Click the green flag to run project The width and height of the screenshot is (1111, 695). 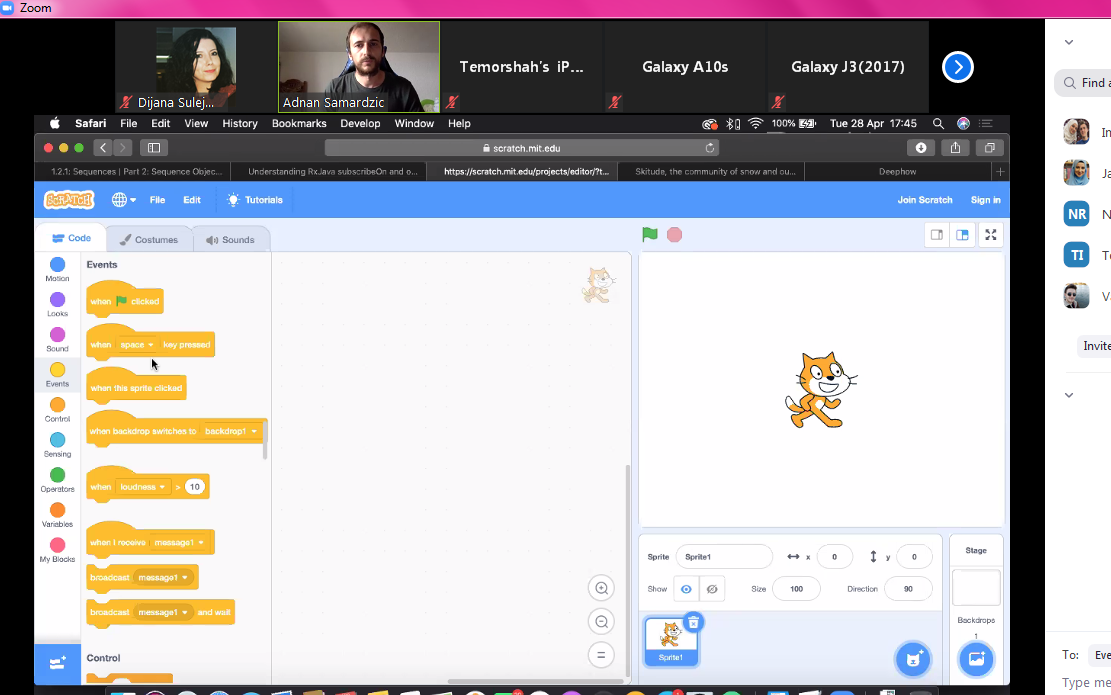coord(650,235)
